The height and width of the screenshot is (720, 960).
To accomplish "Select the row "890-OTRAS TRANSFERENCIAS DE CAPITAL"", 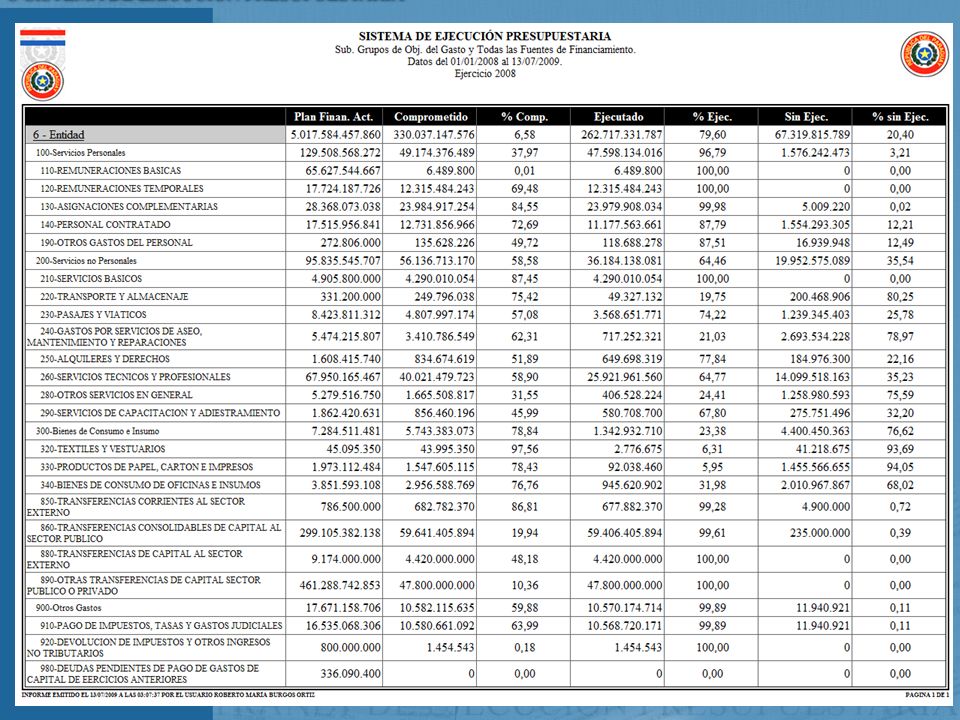I will click(485, 585).
